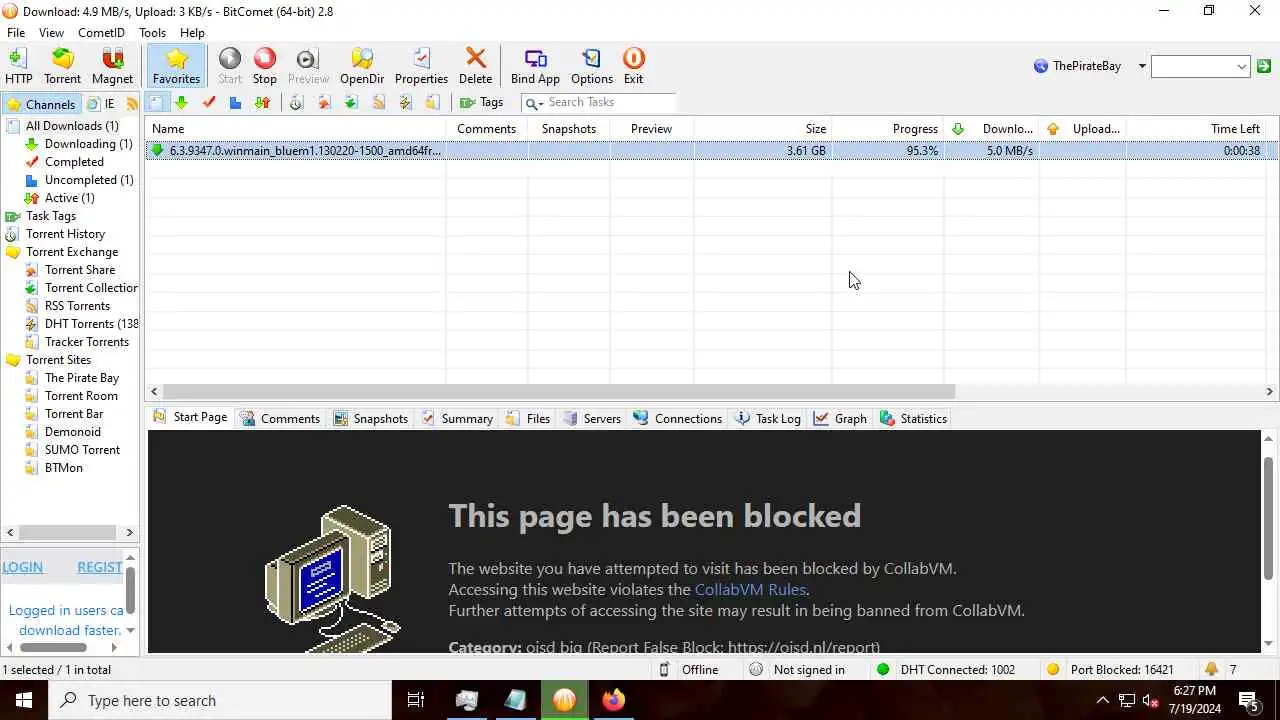
Task: Sort tasks by Size column header
Action: click(x=762, y=129)
